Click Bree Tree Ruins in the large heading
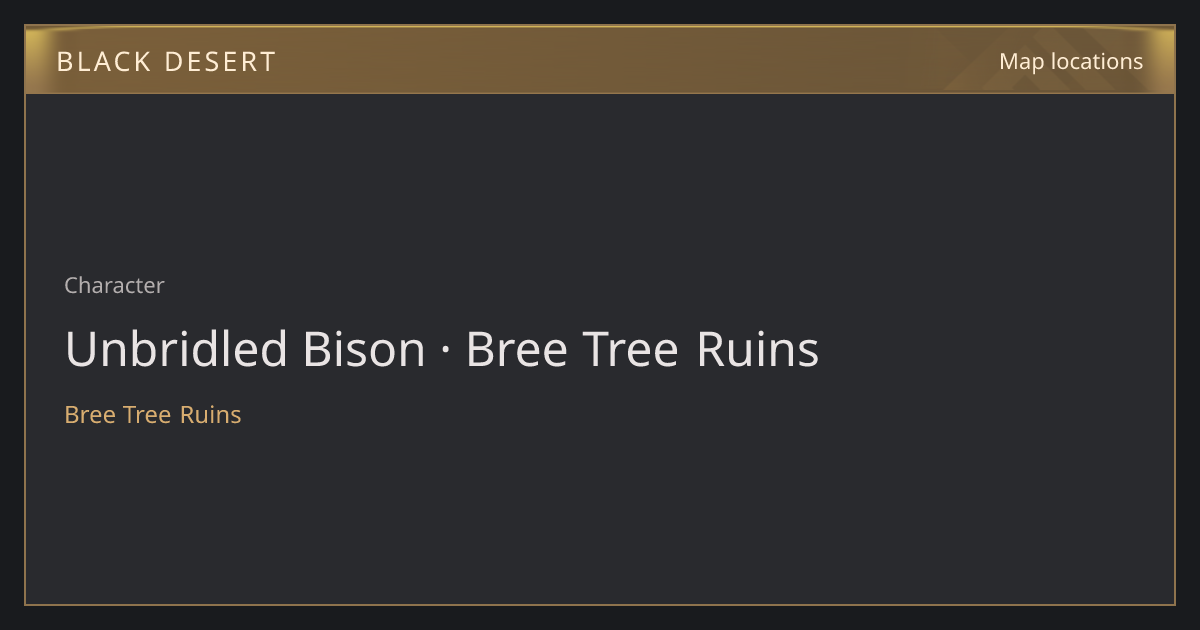This screenshot has height=630, width=1200. [x=642, y=349]
